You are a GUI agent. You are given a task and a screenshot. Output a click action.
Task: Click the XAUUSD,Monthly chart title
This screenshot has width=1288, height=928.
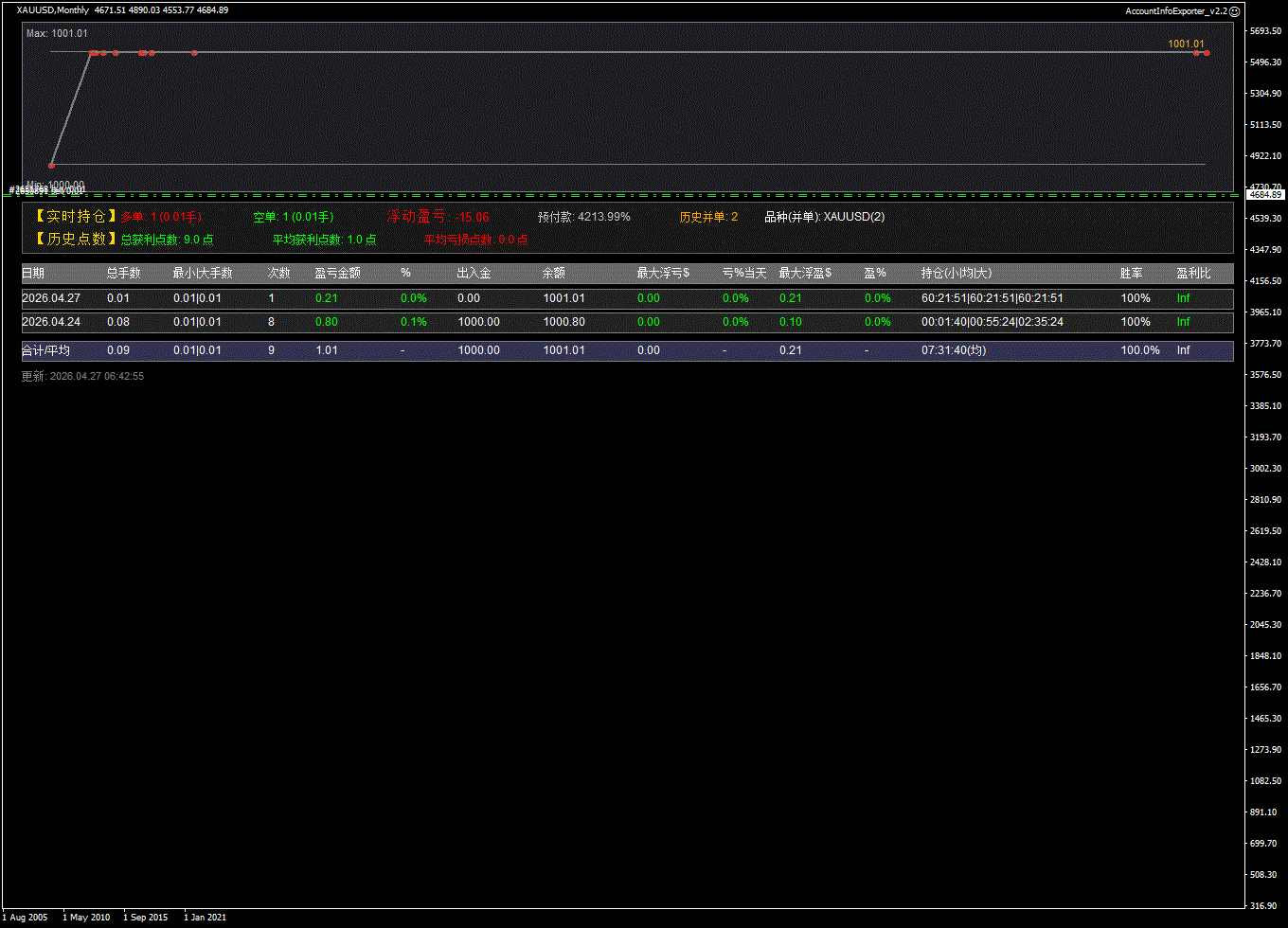(x=52, y=10)
